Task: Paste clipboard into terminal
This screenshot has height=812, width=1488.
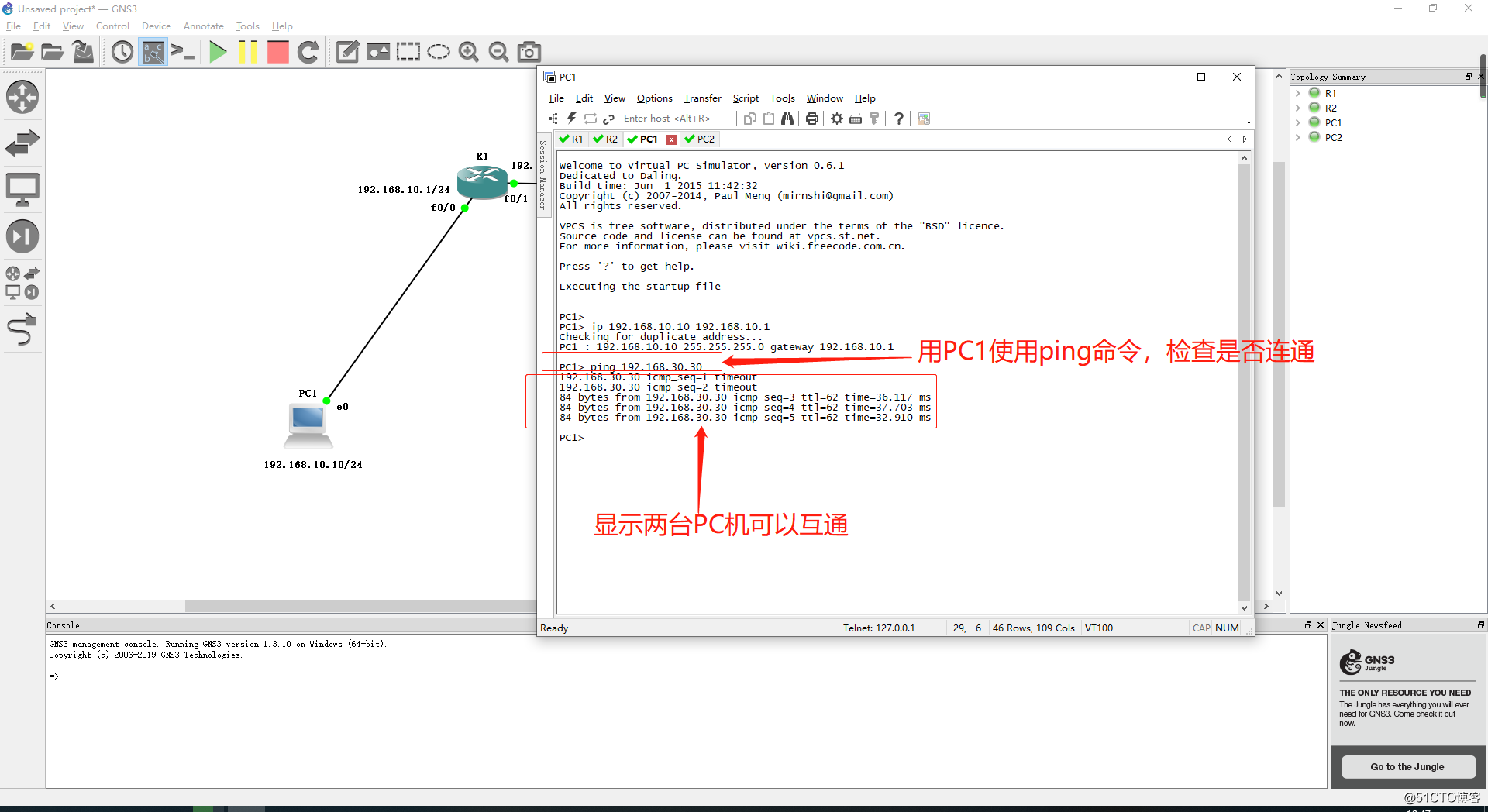Action: 769,119
